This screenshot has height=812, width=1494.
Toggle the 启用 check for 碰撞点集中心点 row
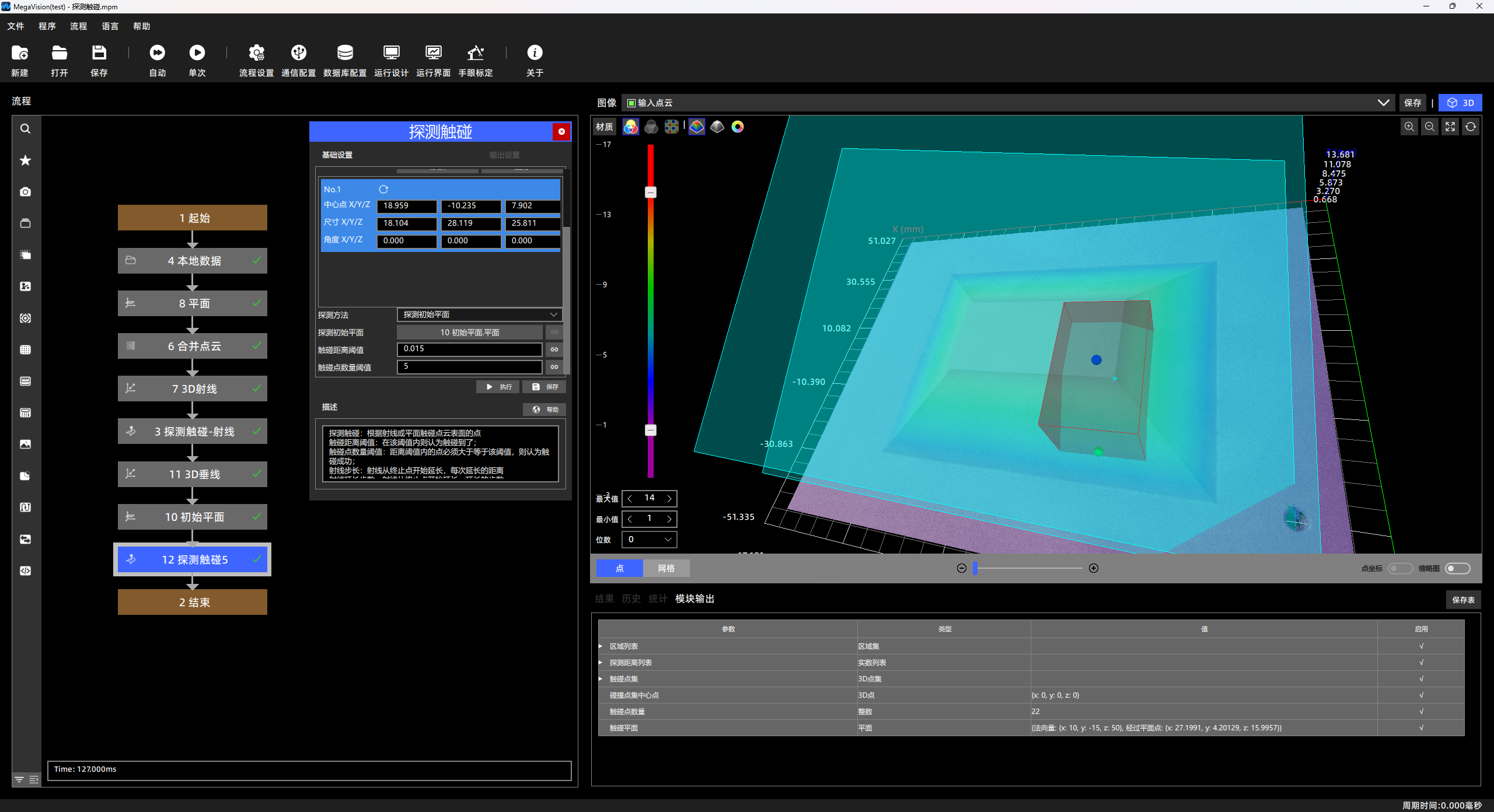pos(1422,695)
